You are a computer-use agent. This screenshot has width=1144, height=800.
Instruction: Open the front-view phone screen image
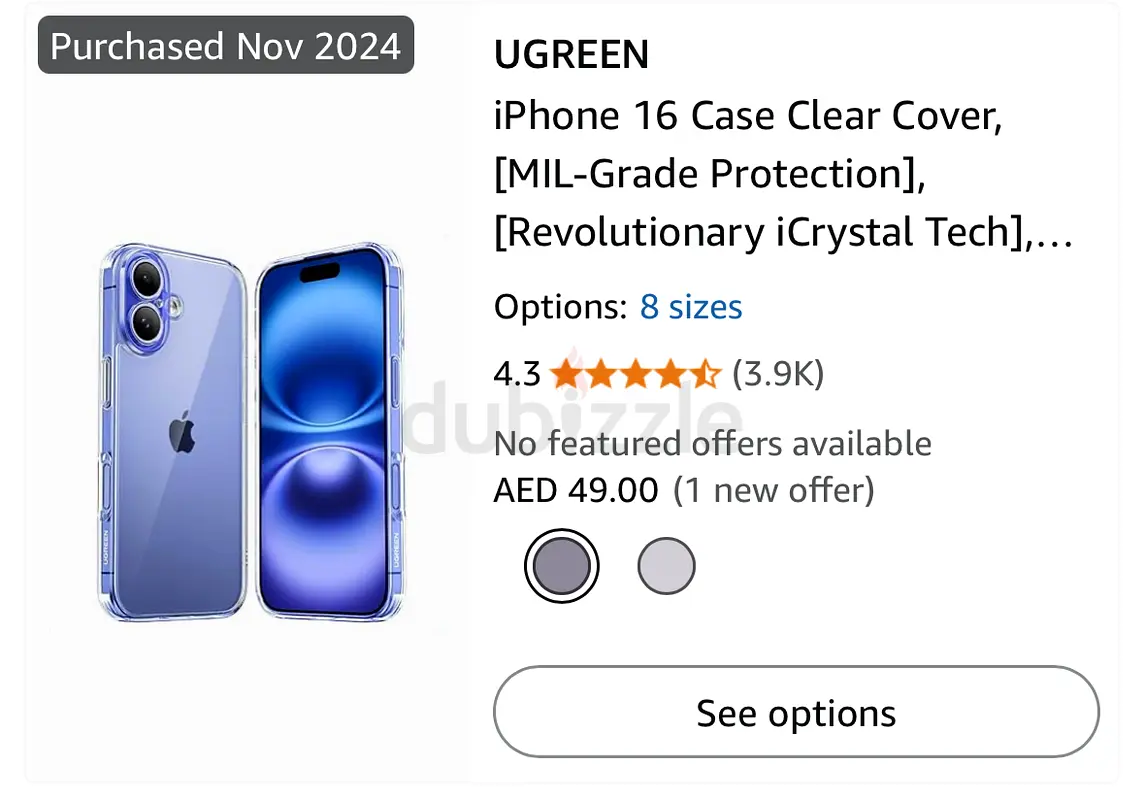pos(329,432)
